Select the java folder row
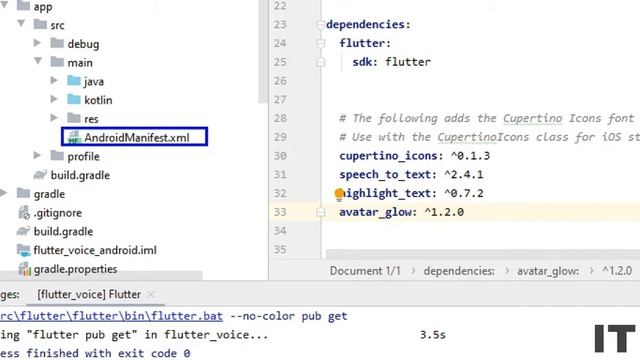Viewport: 640px width, 360px height. pos(94,82)
